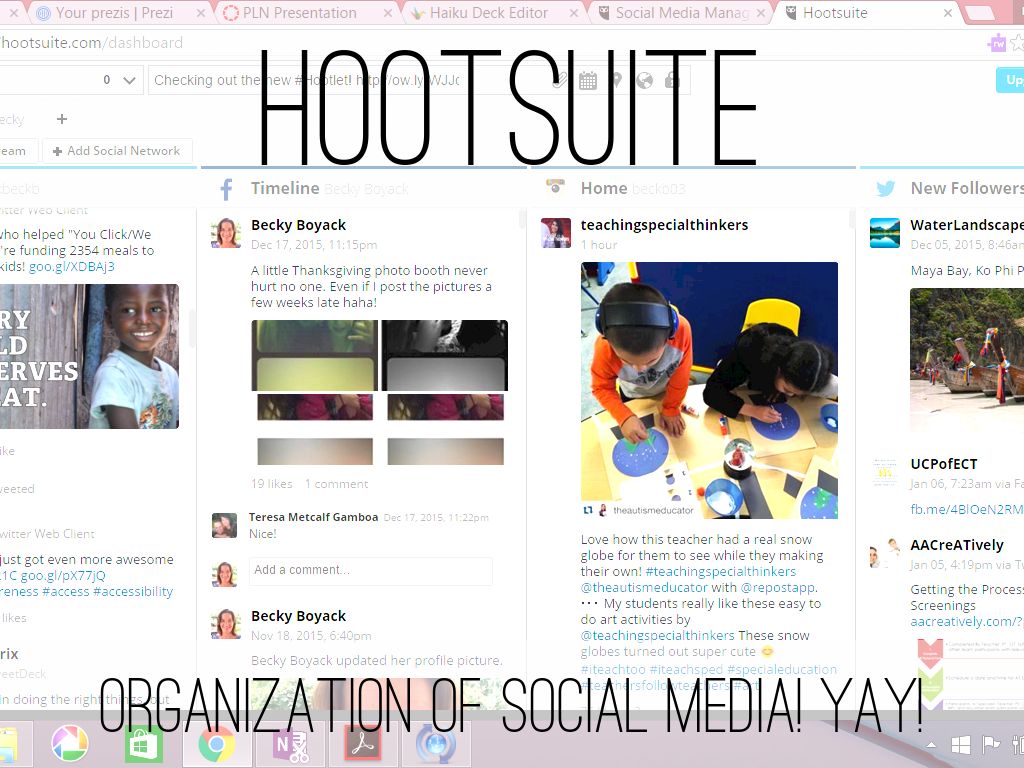
Task: Click the Instagram icon on Home stream header
Action: click(555, 188)
